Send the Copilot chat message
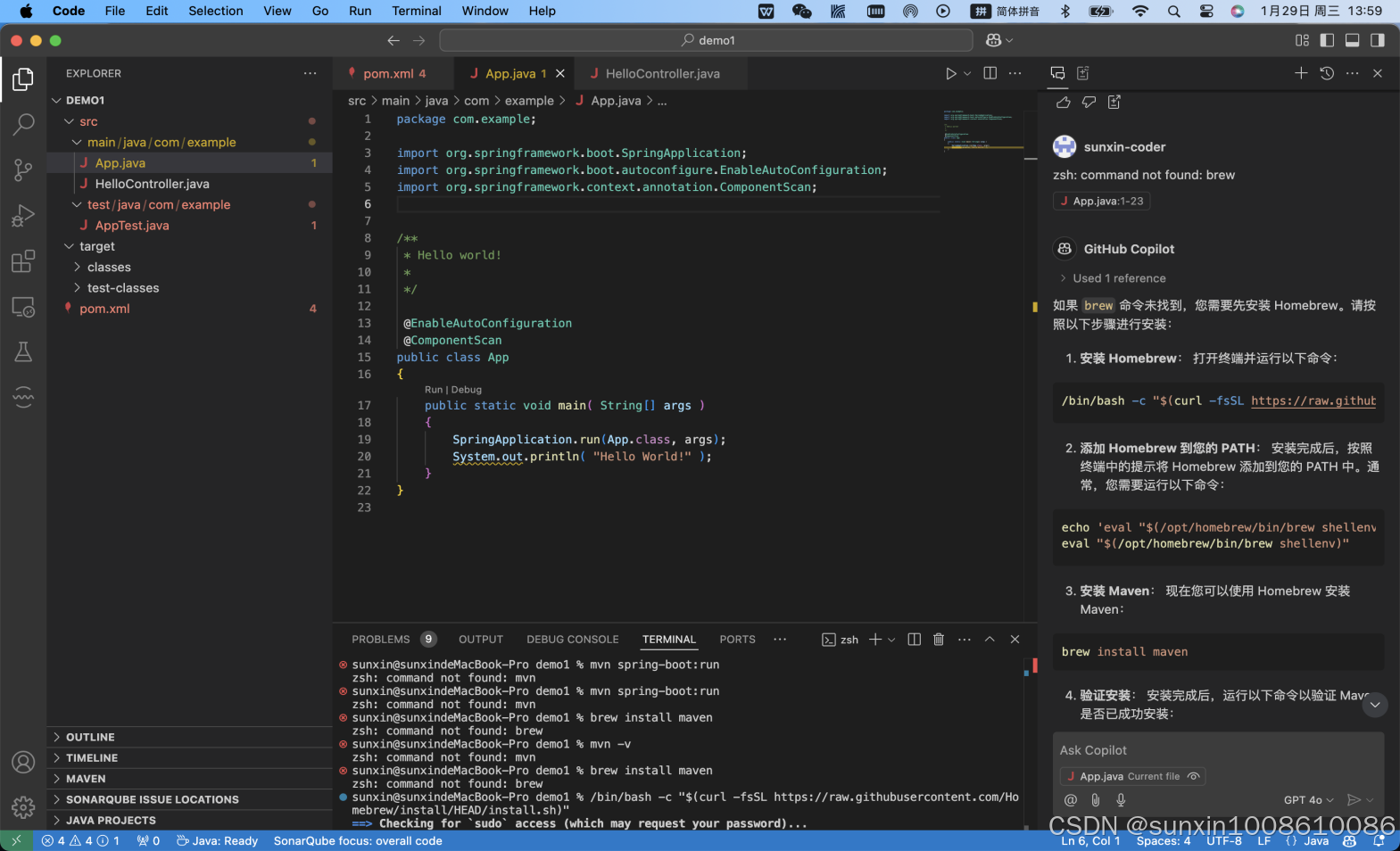This screenshot has height=851, width=1400. pyautogui.click(x=1354, y=800)
